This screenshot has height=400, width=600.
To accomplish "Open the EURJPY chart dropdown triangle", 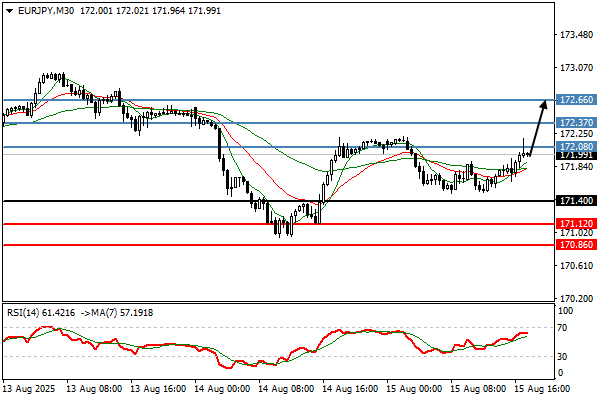I will (x=10, y=11).
